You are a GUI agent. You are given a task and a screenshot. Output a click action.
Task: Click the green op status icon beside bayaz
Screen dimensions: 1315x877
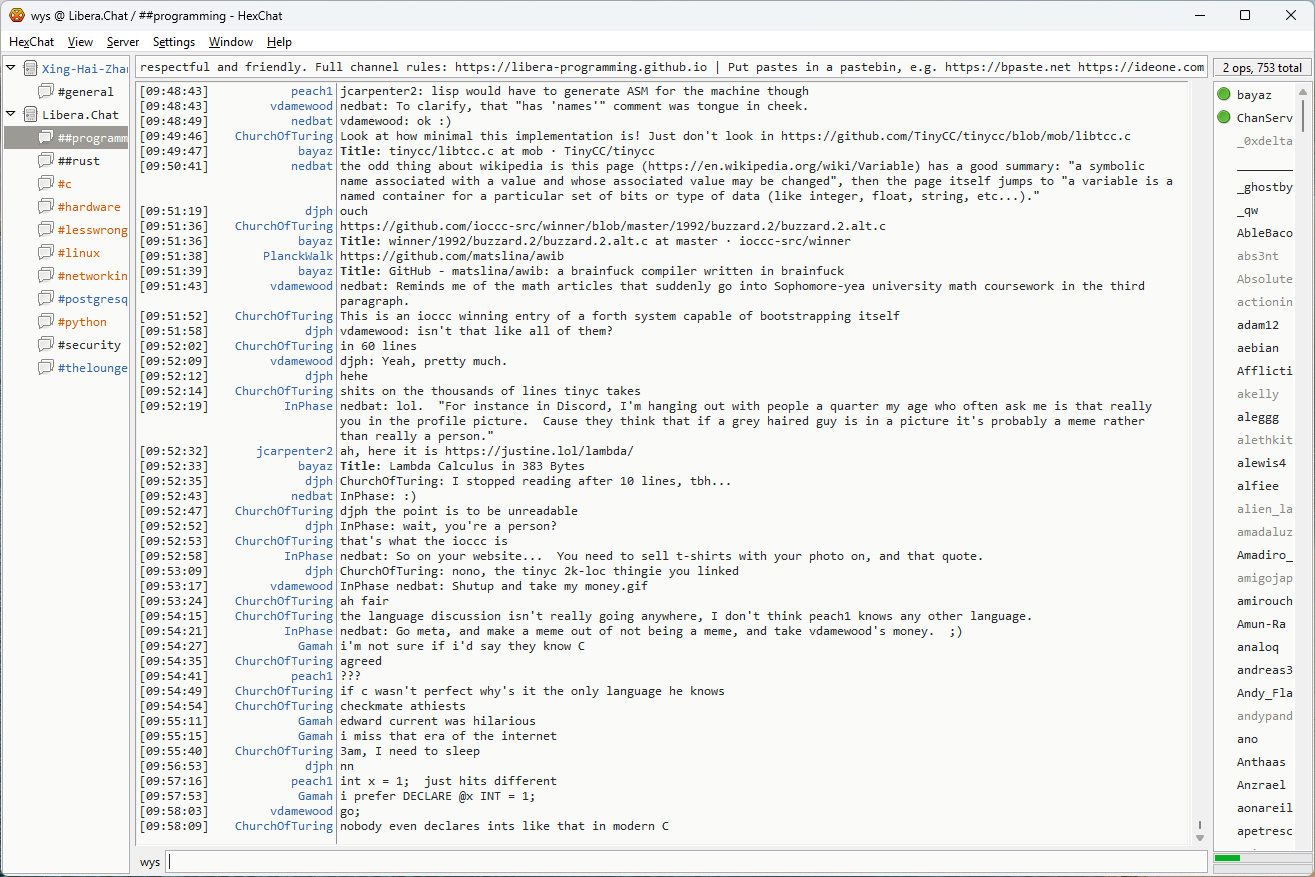1223,95
